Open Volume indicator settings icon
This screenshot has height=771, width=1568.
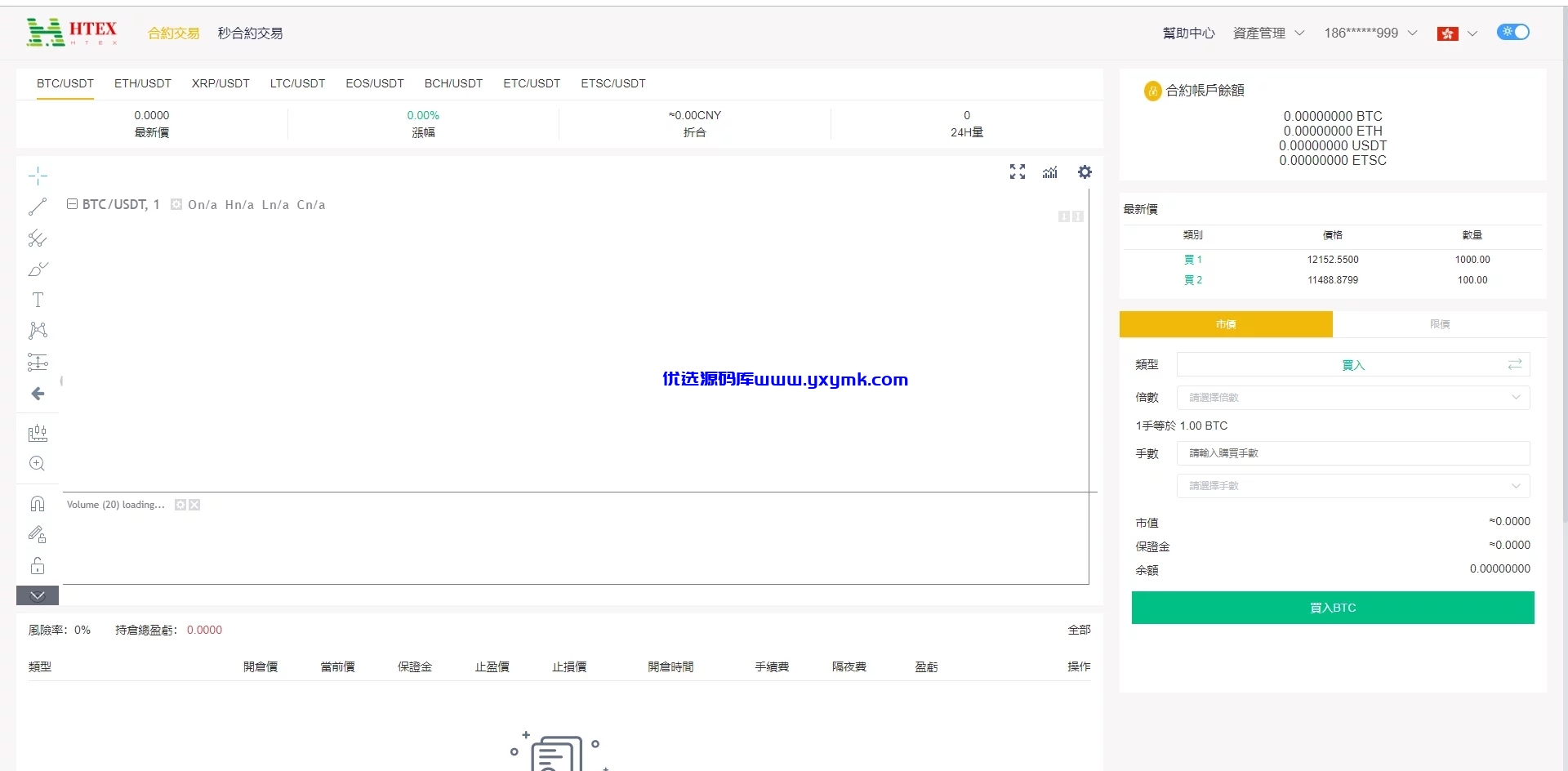pyautogui.click(x=180, y=505)
